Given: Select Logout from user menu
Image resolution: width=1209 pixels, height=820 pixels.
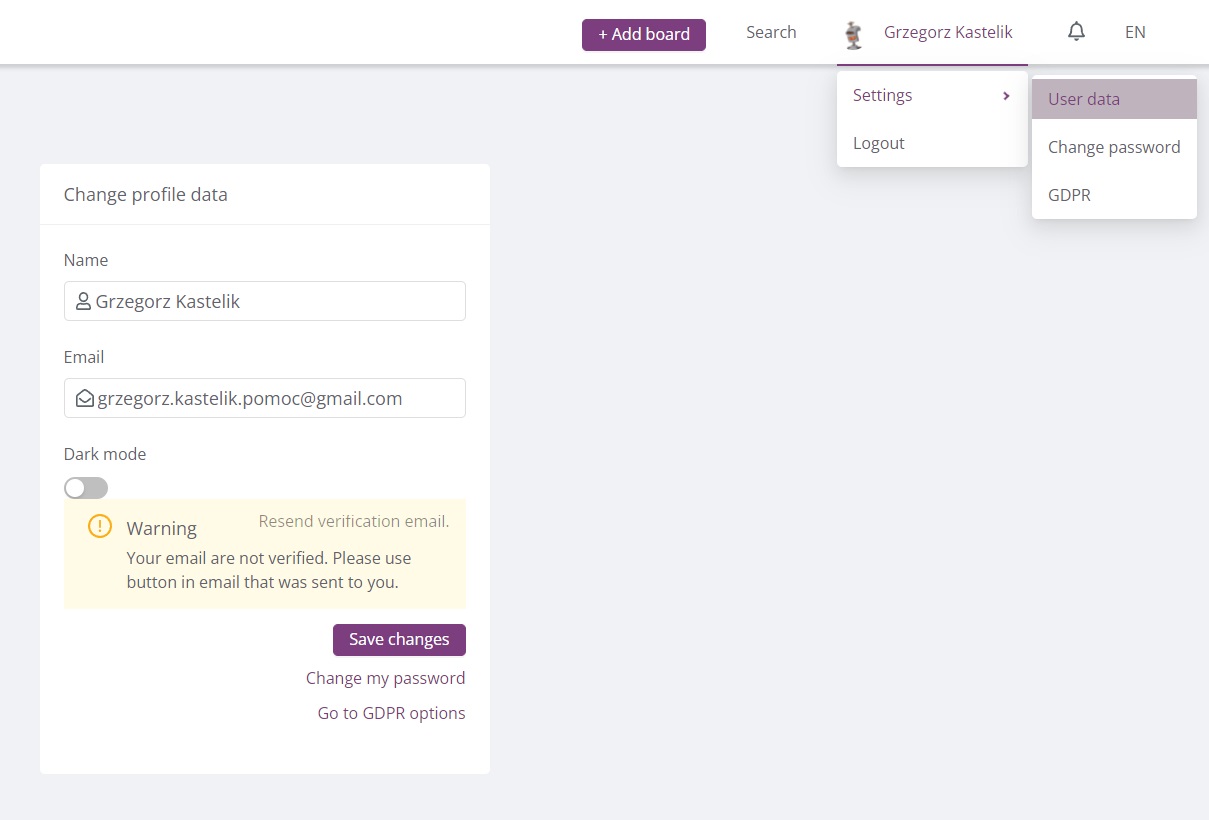Looking at the screenshot, I should [x=879, y=143].
